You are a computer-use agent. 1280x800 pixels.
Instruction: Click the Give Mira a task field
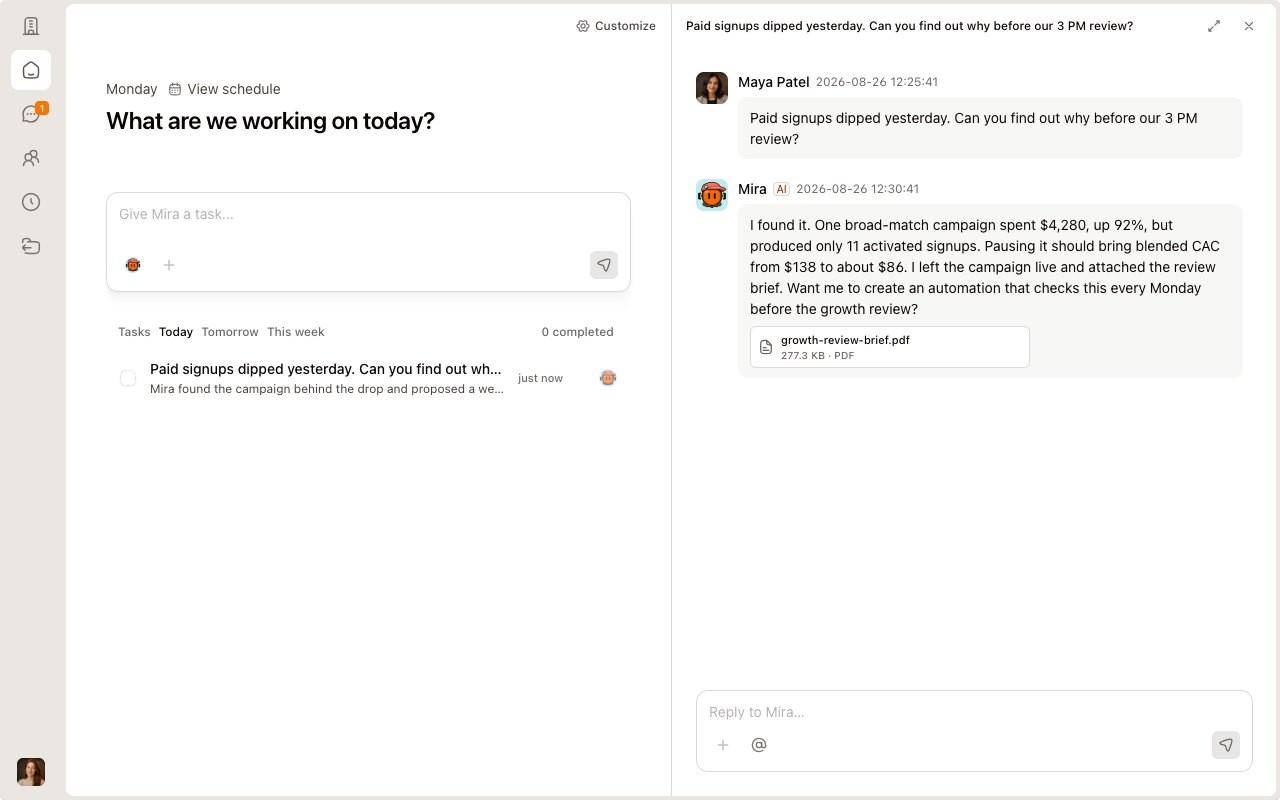[368, 214]
